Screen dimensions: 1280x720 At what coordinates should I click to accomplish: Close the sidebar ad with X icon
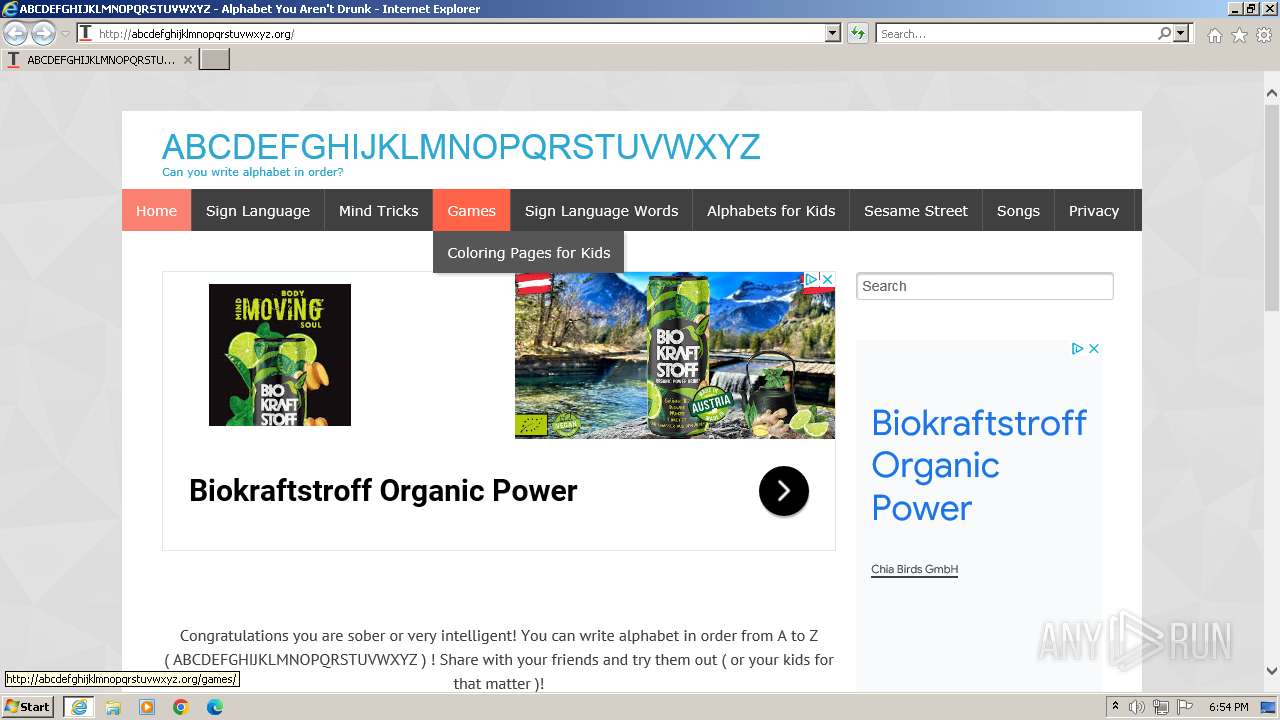click(1094, 349)
